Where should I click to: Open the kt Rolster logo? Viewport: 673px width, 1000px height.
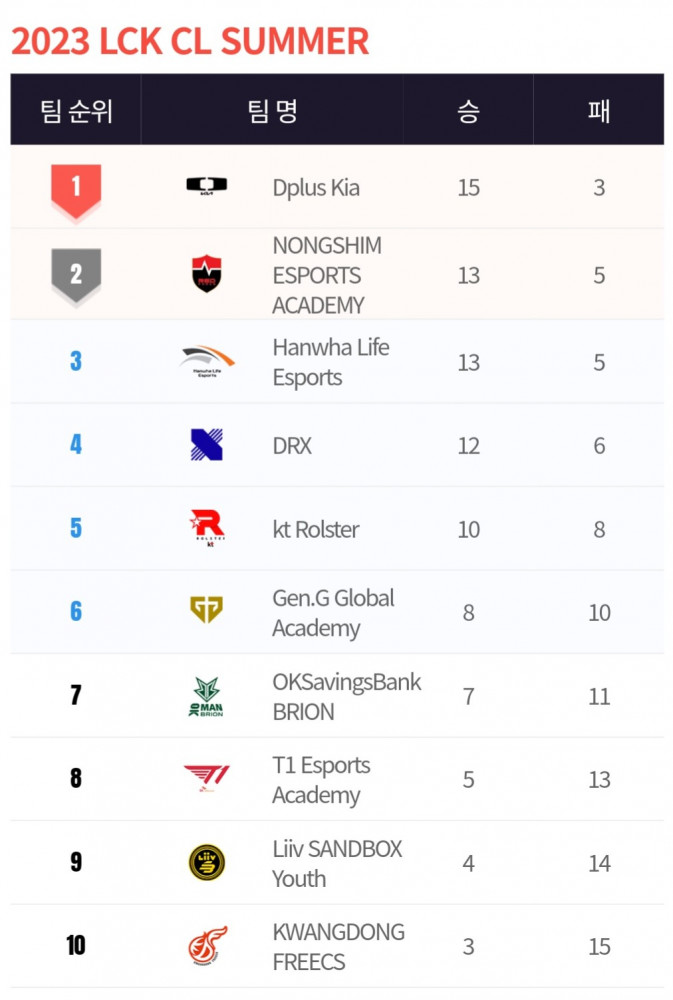(207, 528)
